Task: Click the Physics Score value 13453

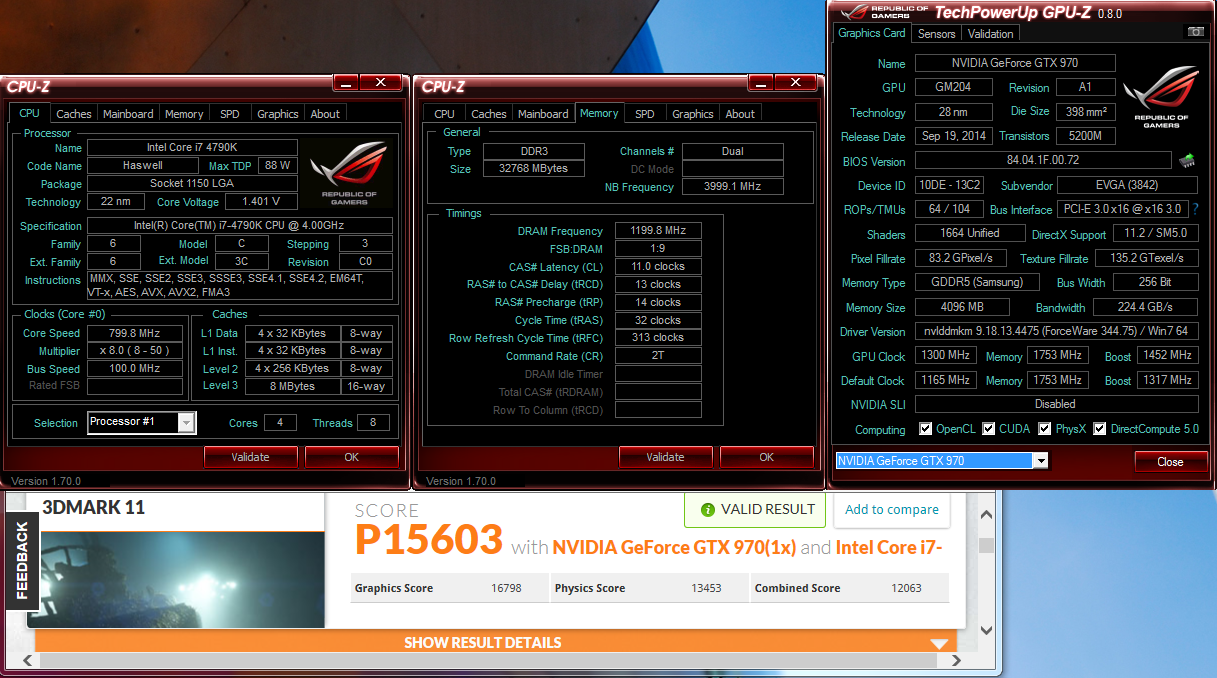Action: pos(706,588)
